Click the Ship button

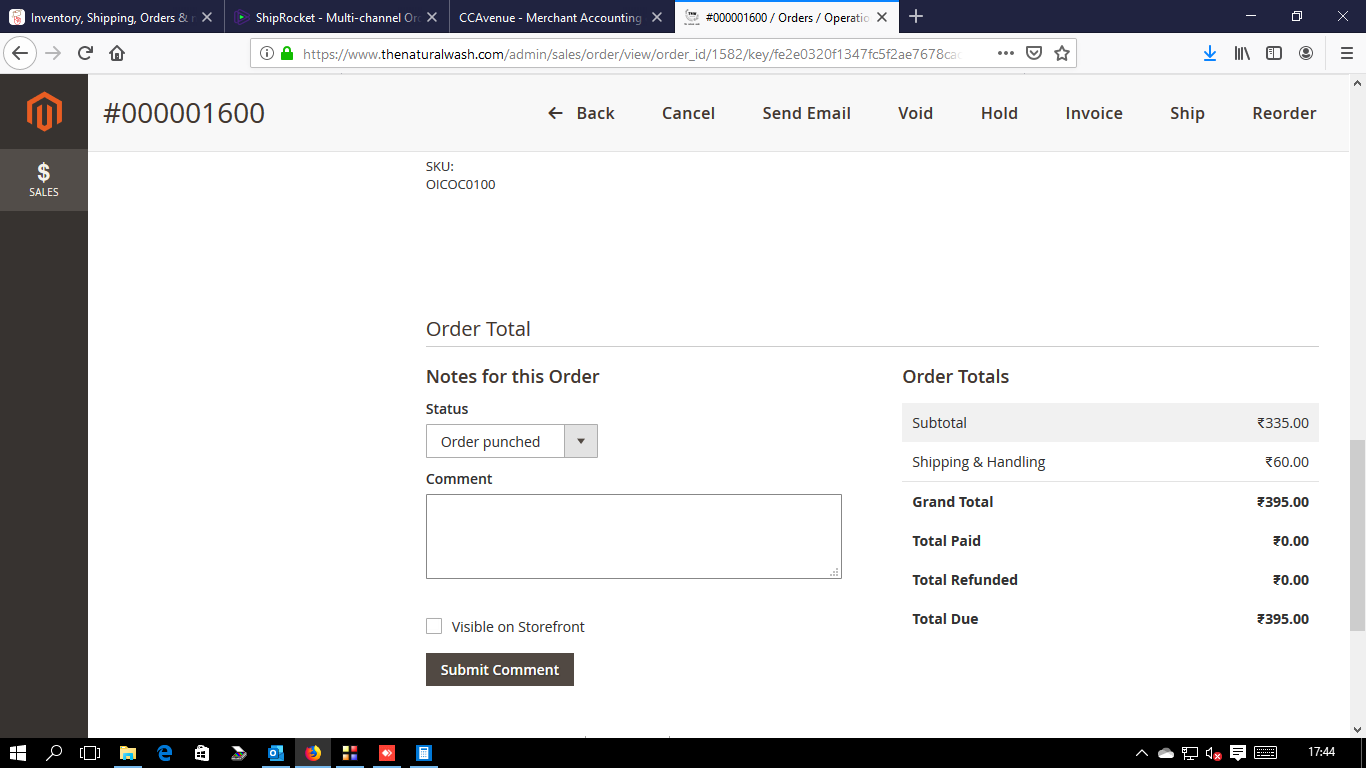[x=1187, y=113]
